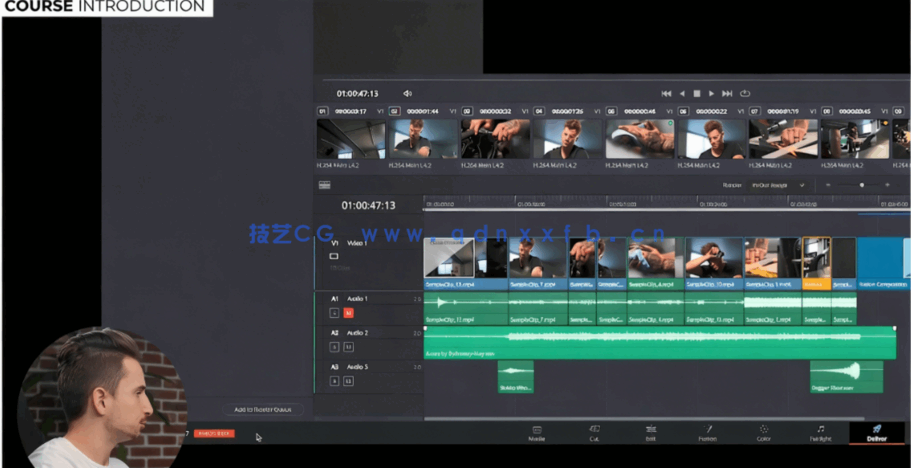This screenshot has height=468, width=911.
Task: Click clip number badge 04
Action: click(x=539, y=111)
